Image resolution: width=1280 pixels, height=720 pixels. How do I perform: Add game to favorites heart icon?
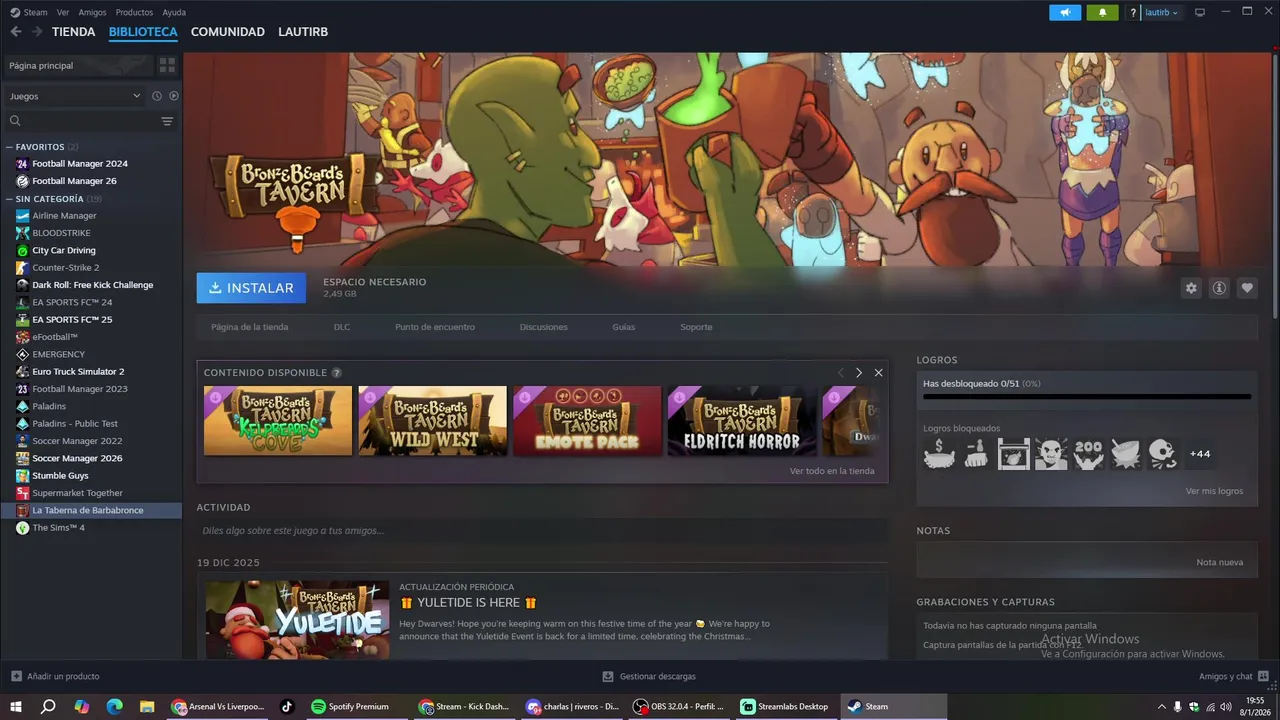[1247, 288]
